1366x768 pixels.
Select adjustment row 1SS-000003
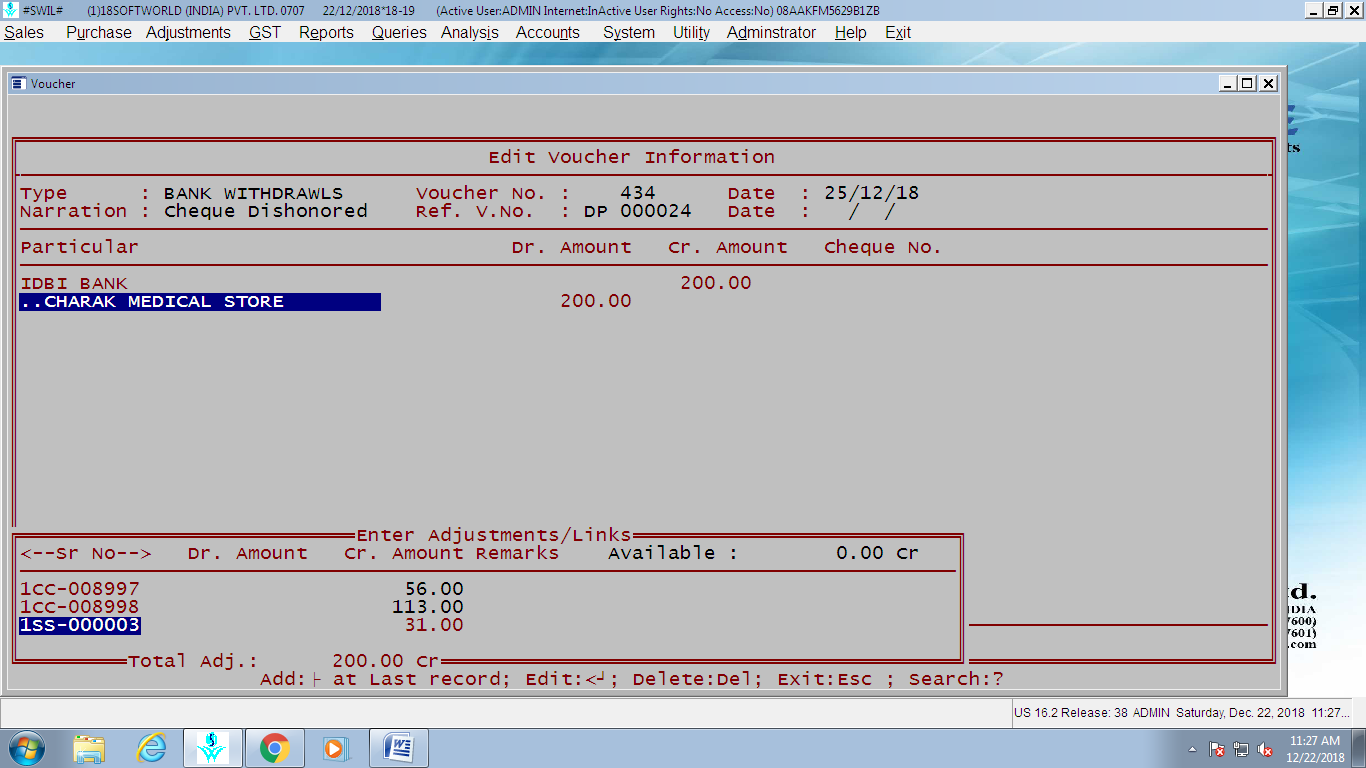click(x=80, y=626)
